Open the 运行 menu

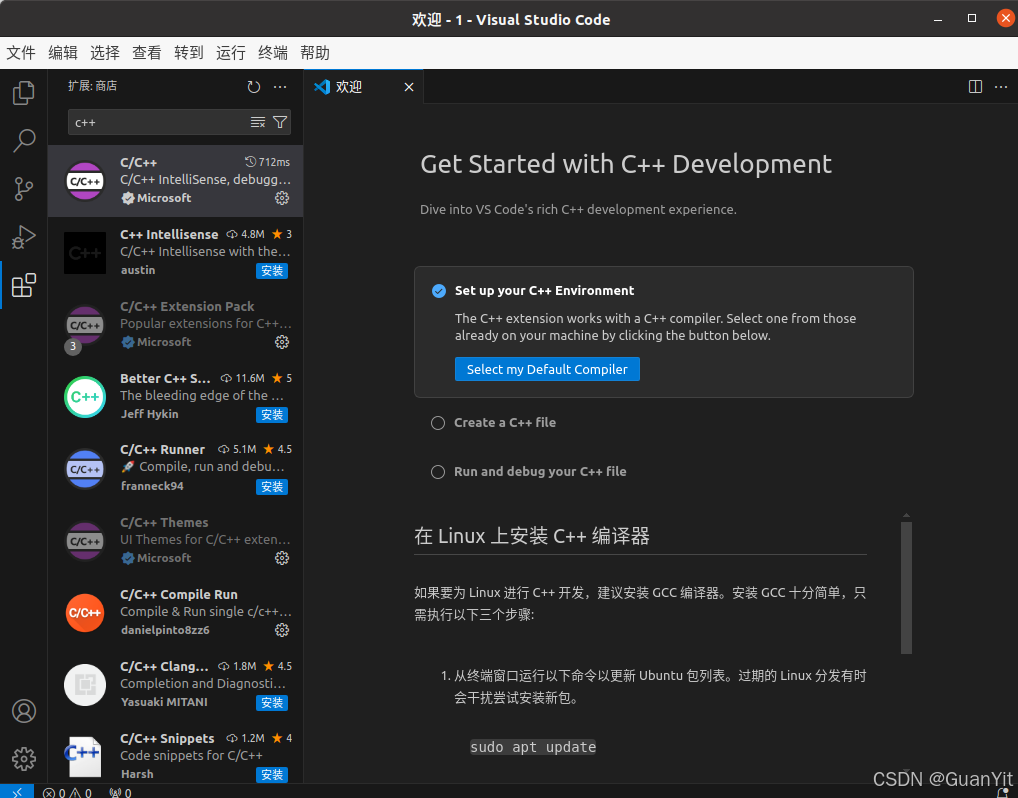click(230, 53)
